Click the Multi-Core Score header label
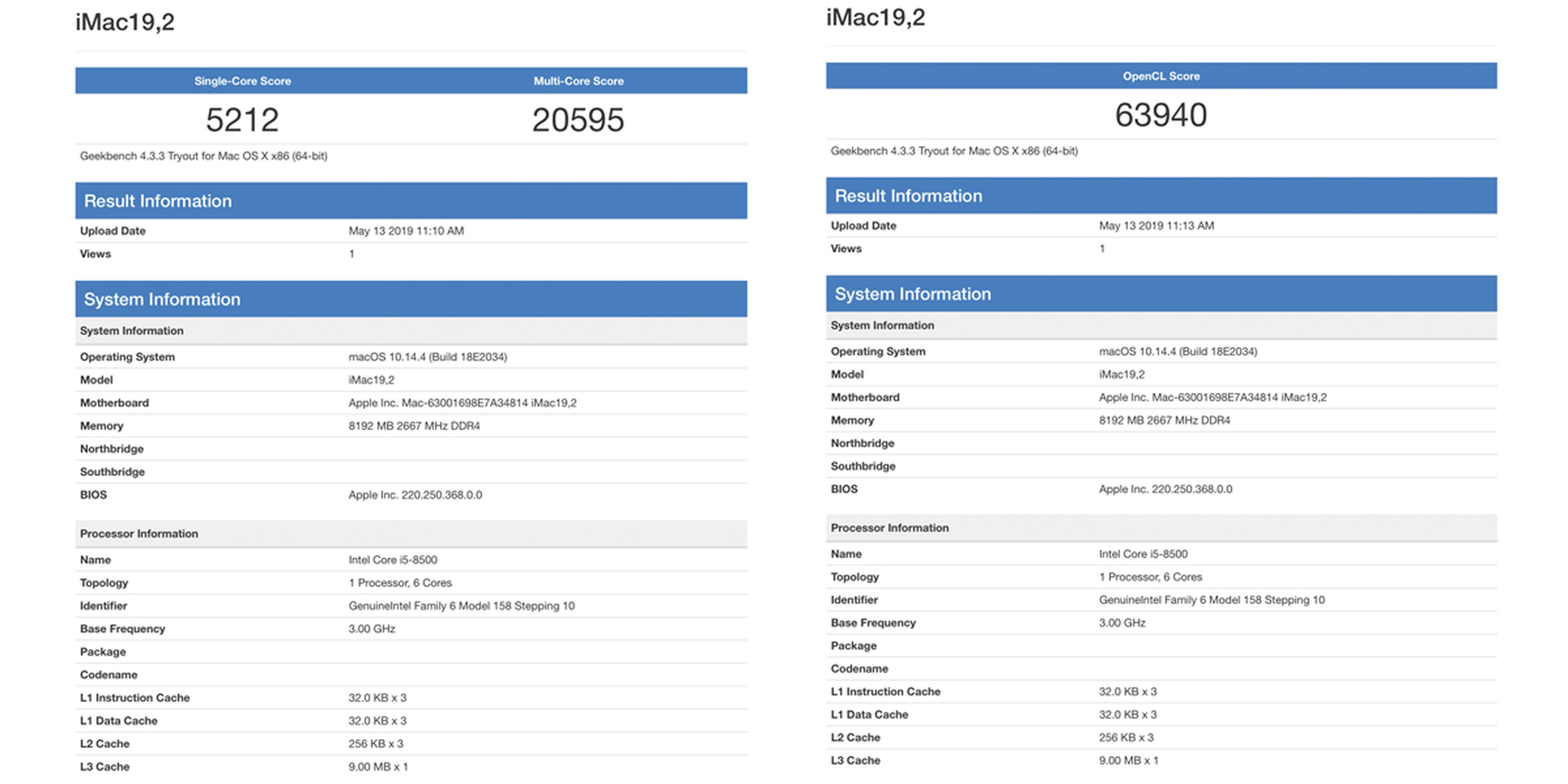Viewport: 1568px width, 784px height. pos(578,81)
